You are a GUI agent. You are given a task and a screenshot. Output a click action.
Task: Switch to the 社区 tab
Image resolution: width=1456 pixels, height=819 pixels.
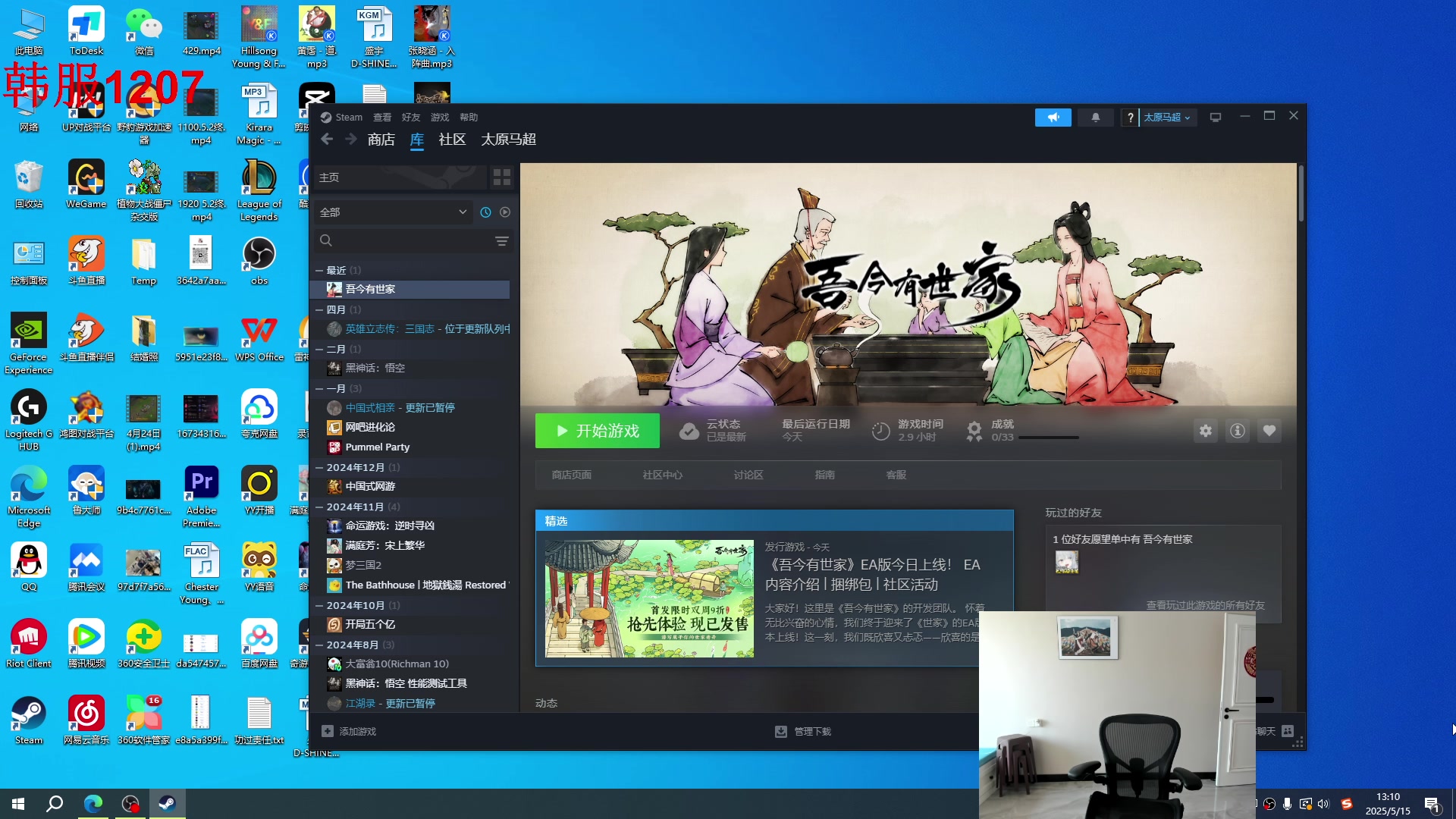(452, 140)
